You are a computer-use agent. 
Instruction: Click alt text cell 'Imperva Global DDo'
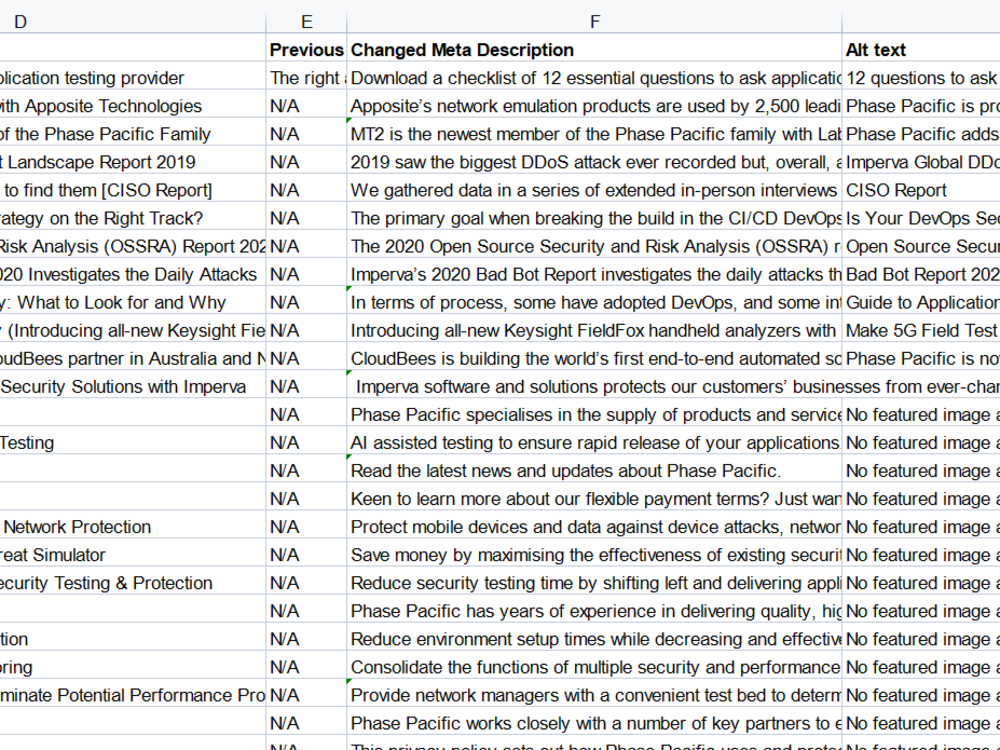click(921, 162)
